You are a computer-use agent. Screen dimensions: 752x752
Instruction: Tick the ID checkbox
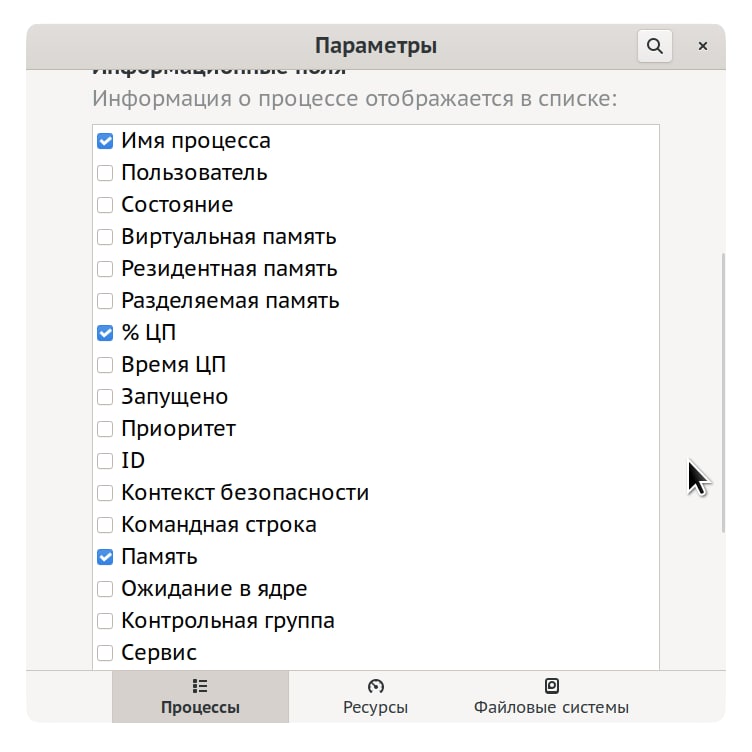105,461
